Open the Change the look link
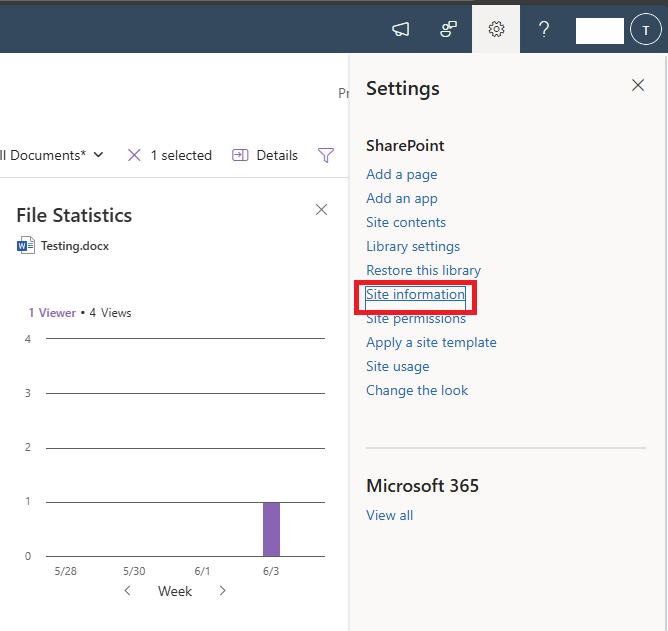 pyautogui.click(x=417, y=390)
